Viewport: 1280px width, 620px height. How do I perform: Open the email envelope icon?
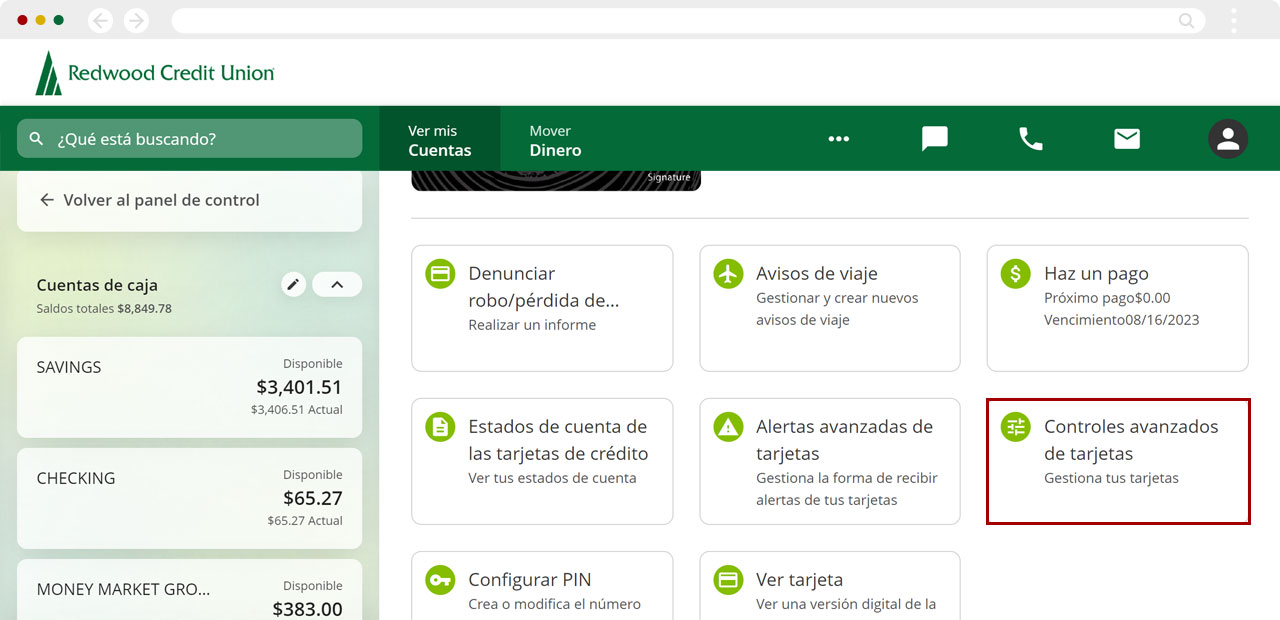click(1127, 139)
